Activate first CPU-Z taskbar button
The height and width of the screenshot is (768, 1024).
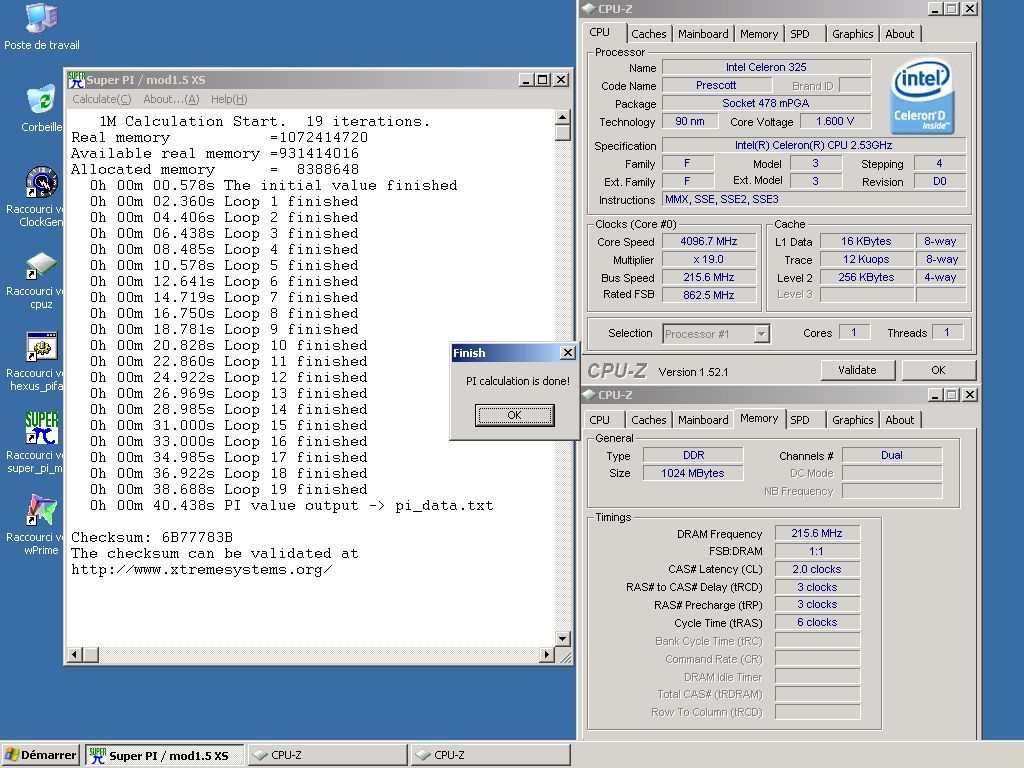tap(327, 756)
